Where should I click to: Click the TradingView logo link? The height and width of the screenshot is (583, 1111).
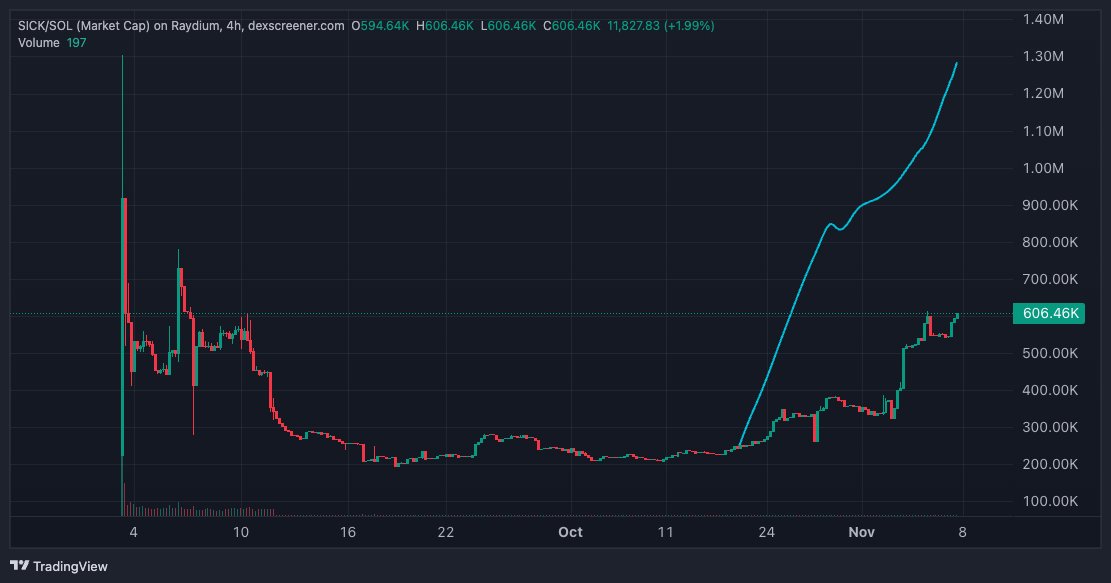[x=59, y=566]
